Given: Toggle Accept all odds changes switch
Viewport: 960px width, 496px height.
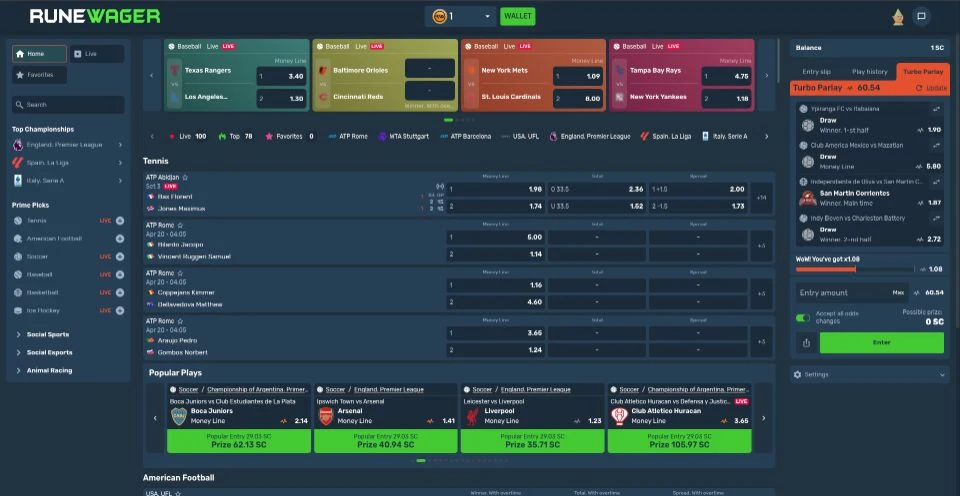Looking at the screenshot, I should 803,318.
